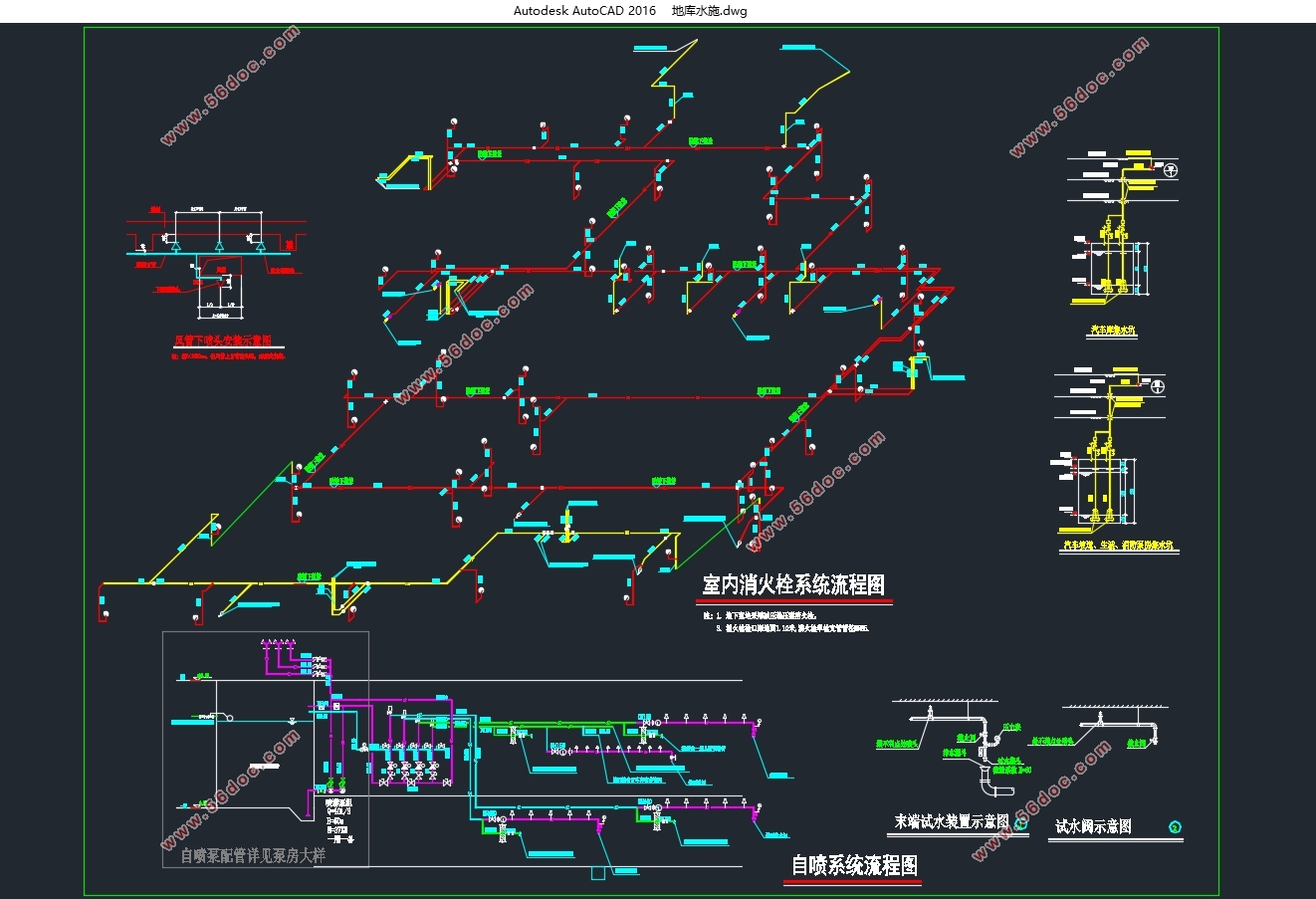
Task: Click the circled marker beside 末端试水装置示意图
Action: click(x=1021, y=822)
